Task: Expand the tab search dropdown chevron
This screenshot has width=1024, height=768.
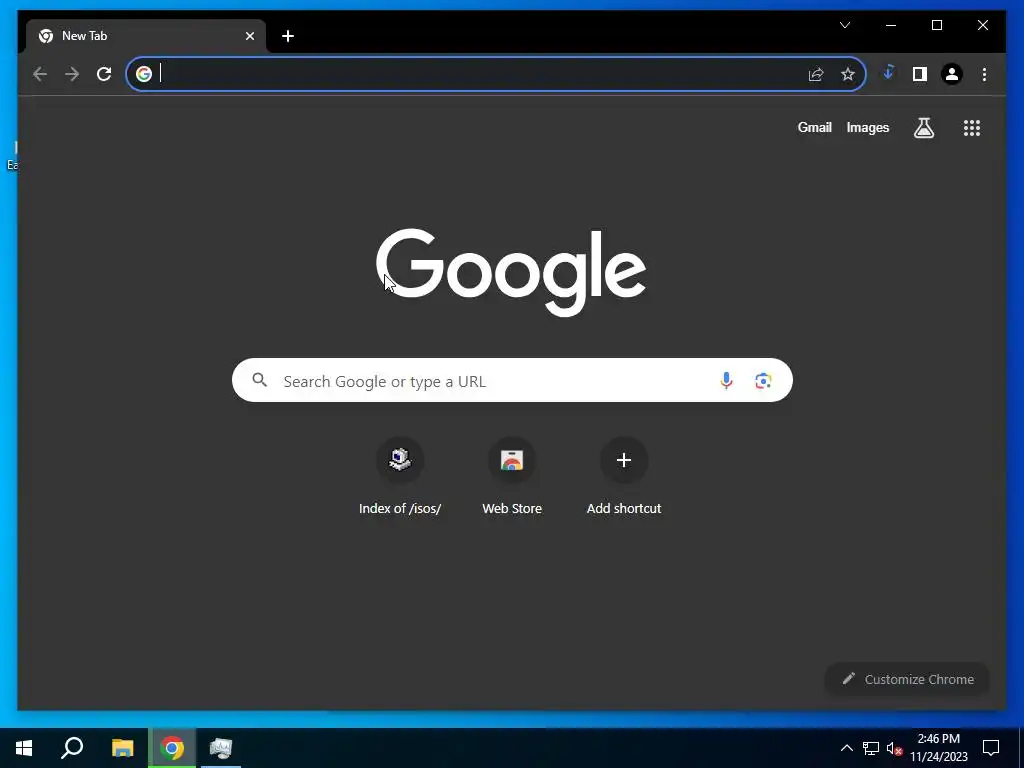Action: point(845,25)
